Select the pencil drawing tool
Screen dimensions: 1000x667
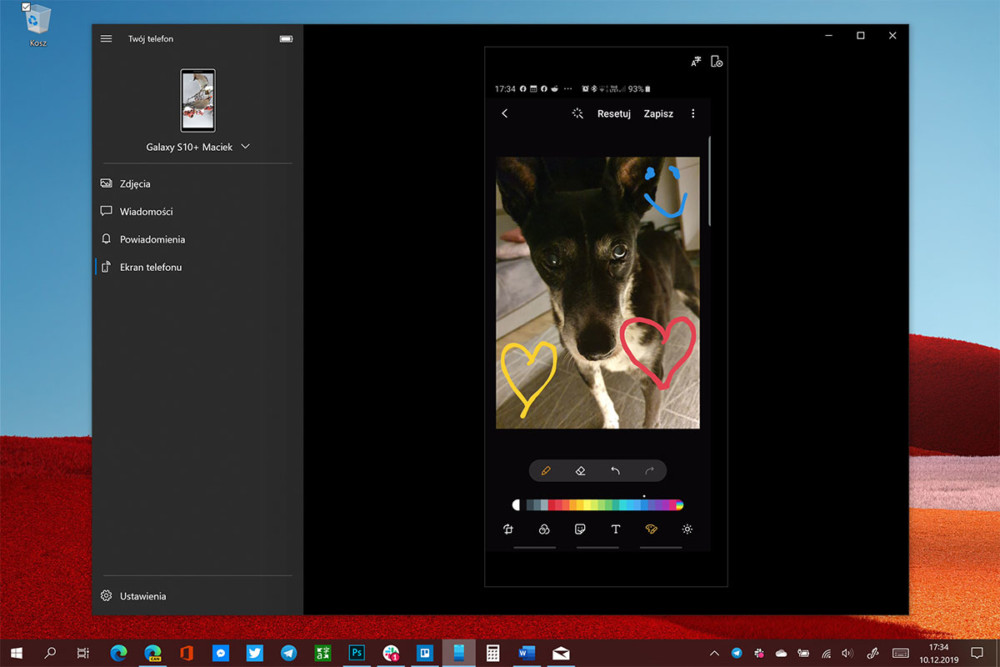546,471
